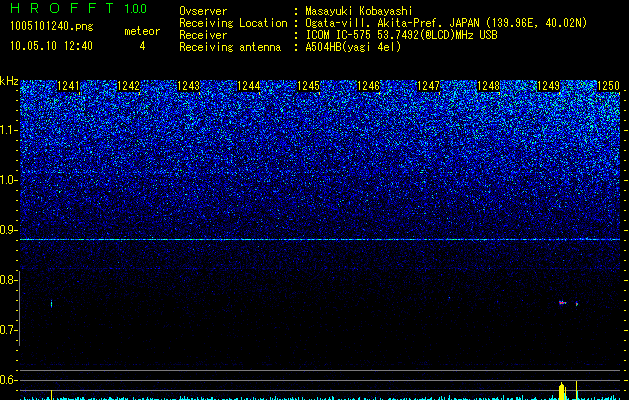Screen dimensions: 629x400
Task: Click time marker 1250
Action: [x=608, y=86]
